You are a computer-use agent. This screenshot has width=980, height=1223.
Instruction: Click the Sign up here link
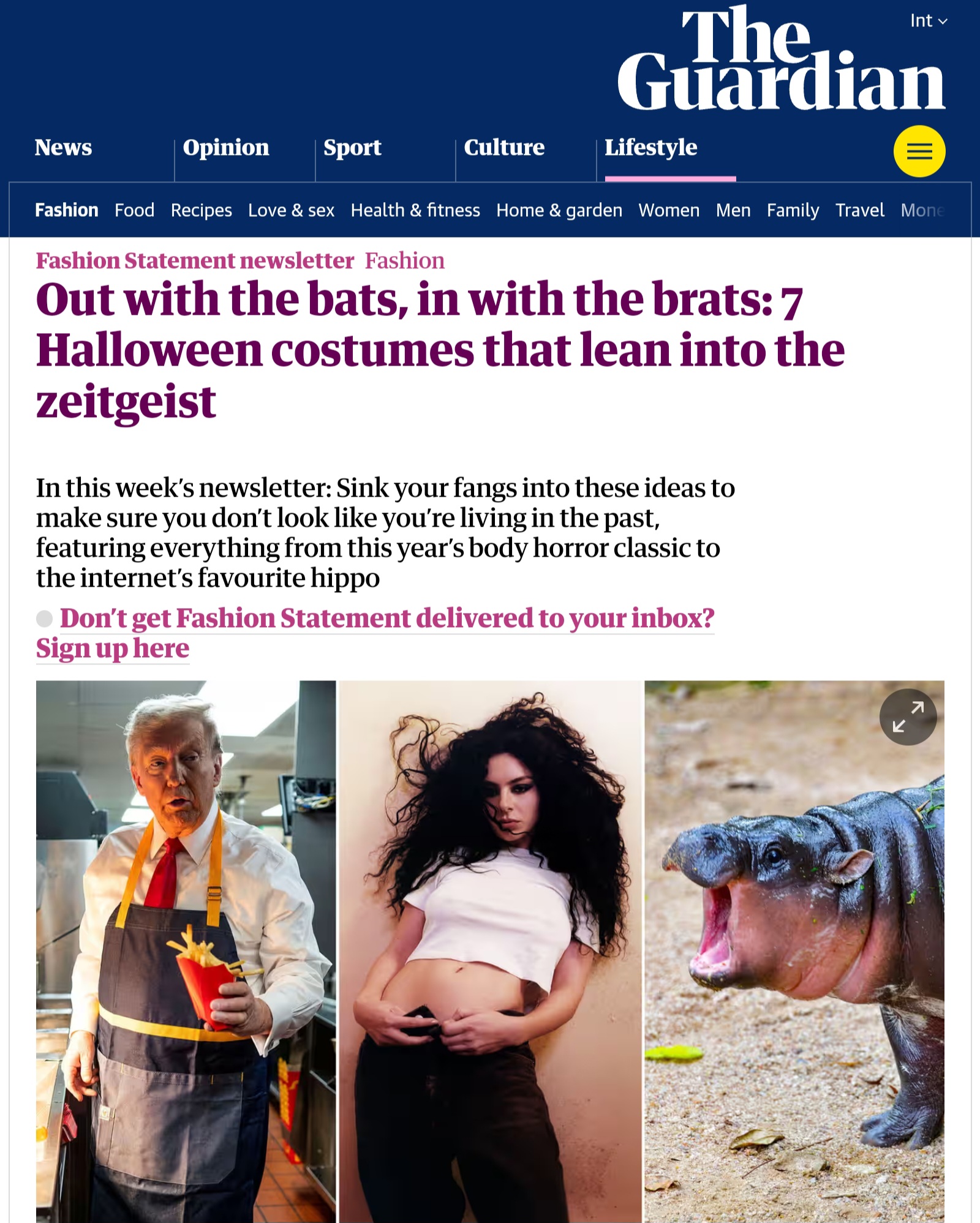point(113,648)
